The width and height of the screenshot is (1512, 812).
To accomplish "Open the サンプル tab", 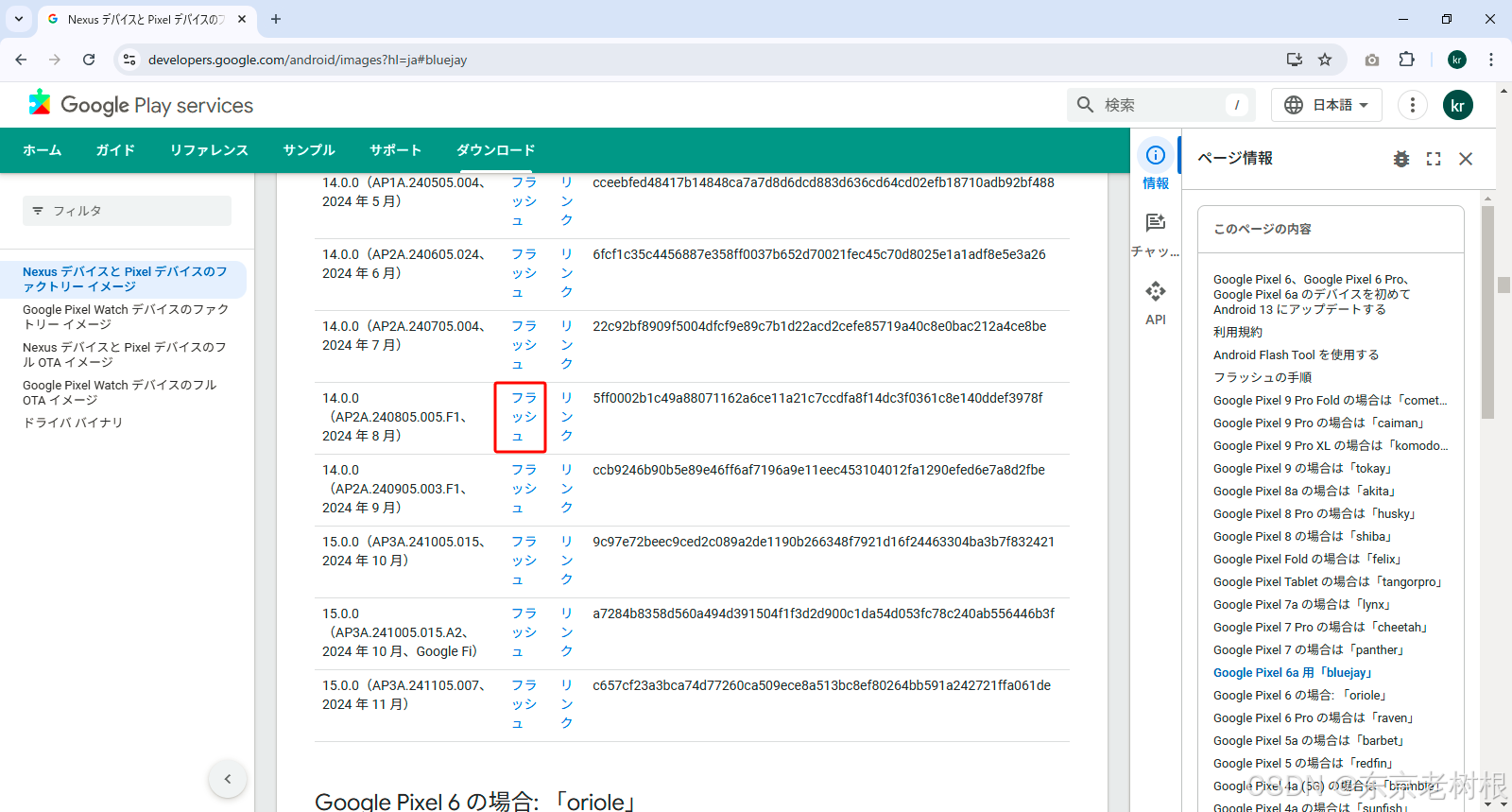I will pyautogui.click(x=309, y=150).
